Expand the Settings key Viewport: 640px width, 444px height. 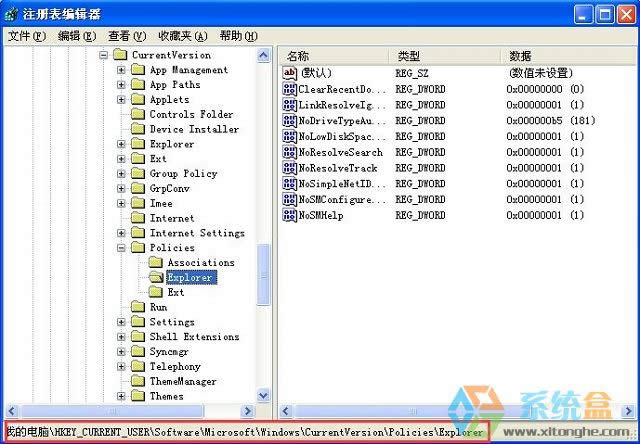pyautogui.click(x=121, y=322)
